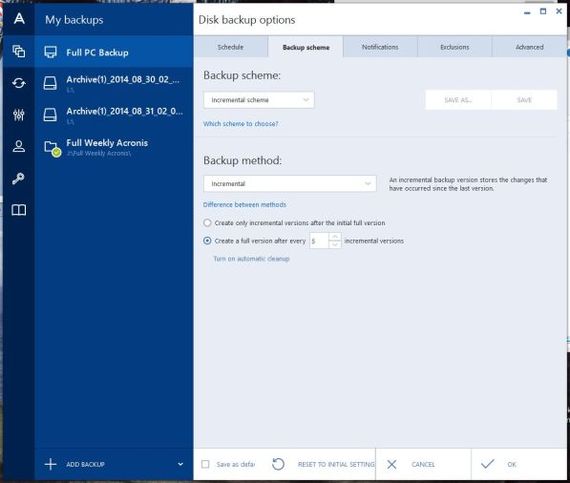Image resolution: width=570 pixels, height=483 pixels.
Task: Confirm with the OK button
Action: point(519,464)
